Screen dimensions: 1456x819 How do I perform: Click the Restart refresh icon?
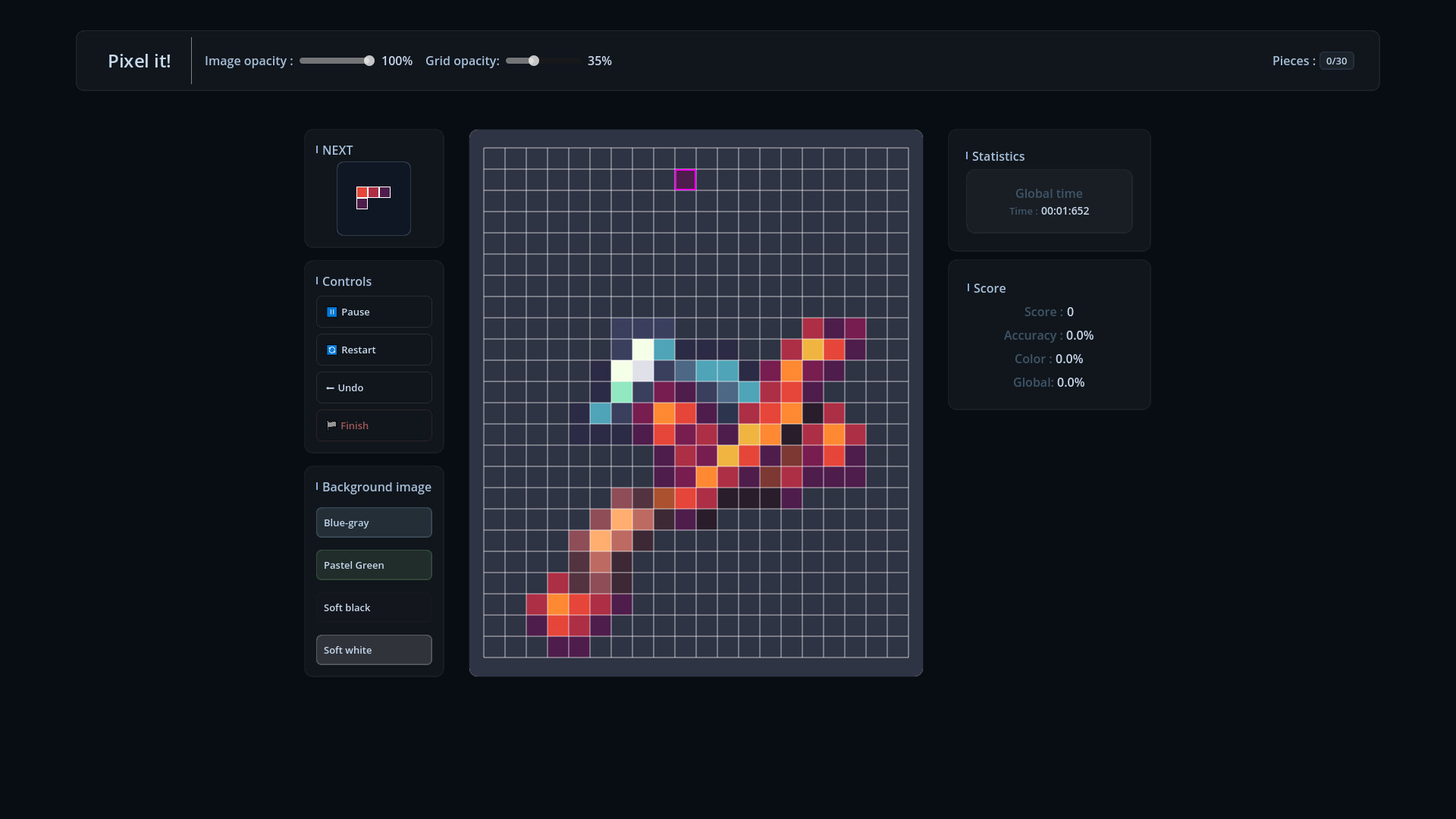coord(331,350)
